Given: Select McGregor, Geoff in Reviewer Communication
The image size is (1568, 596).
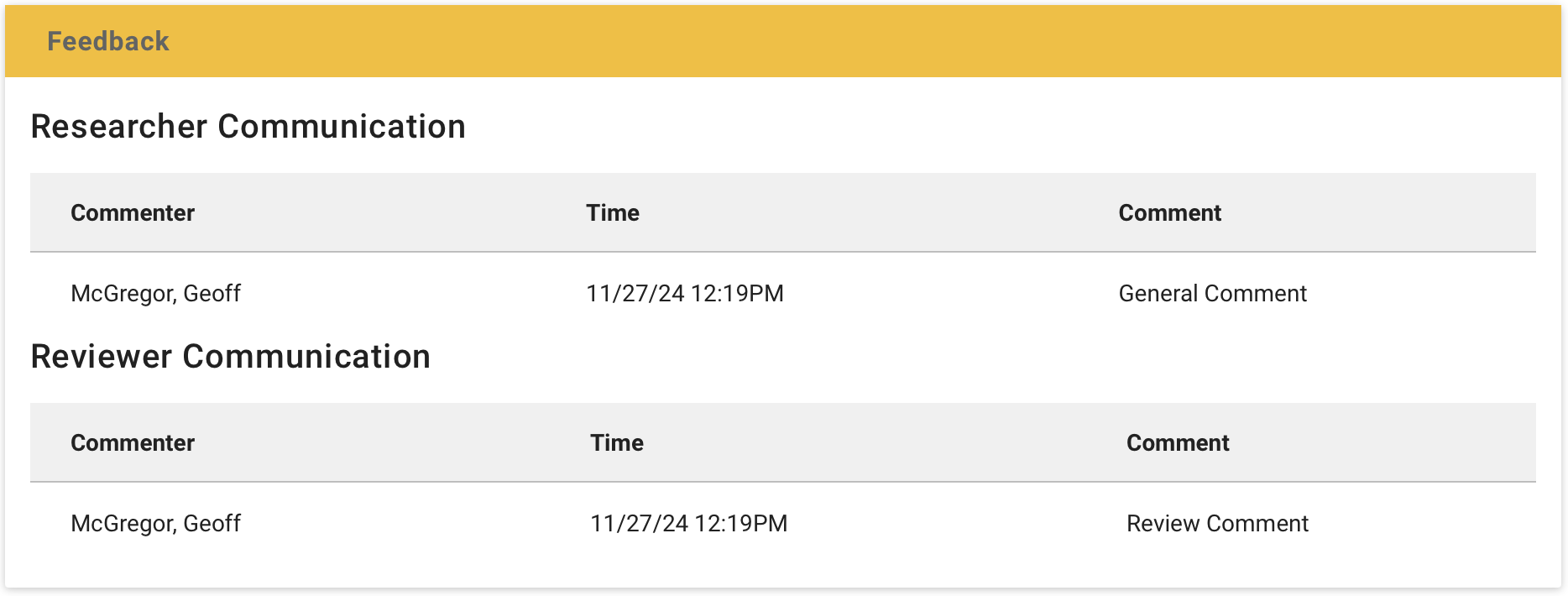Looking at the screenshot, I should tap(156, 523).
